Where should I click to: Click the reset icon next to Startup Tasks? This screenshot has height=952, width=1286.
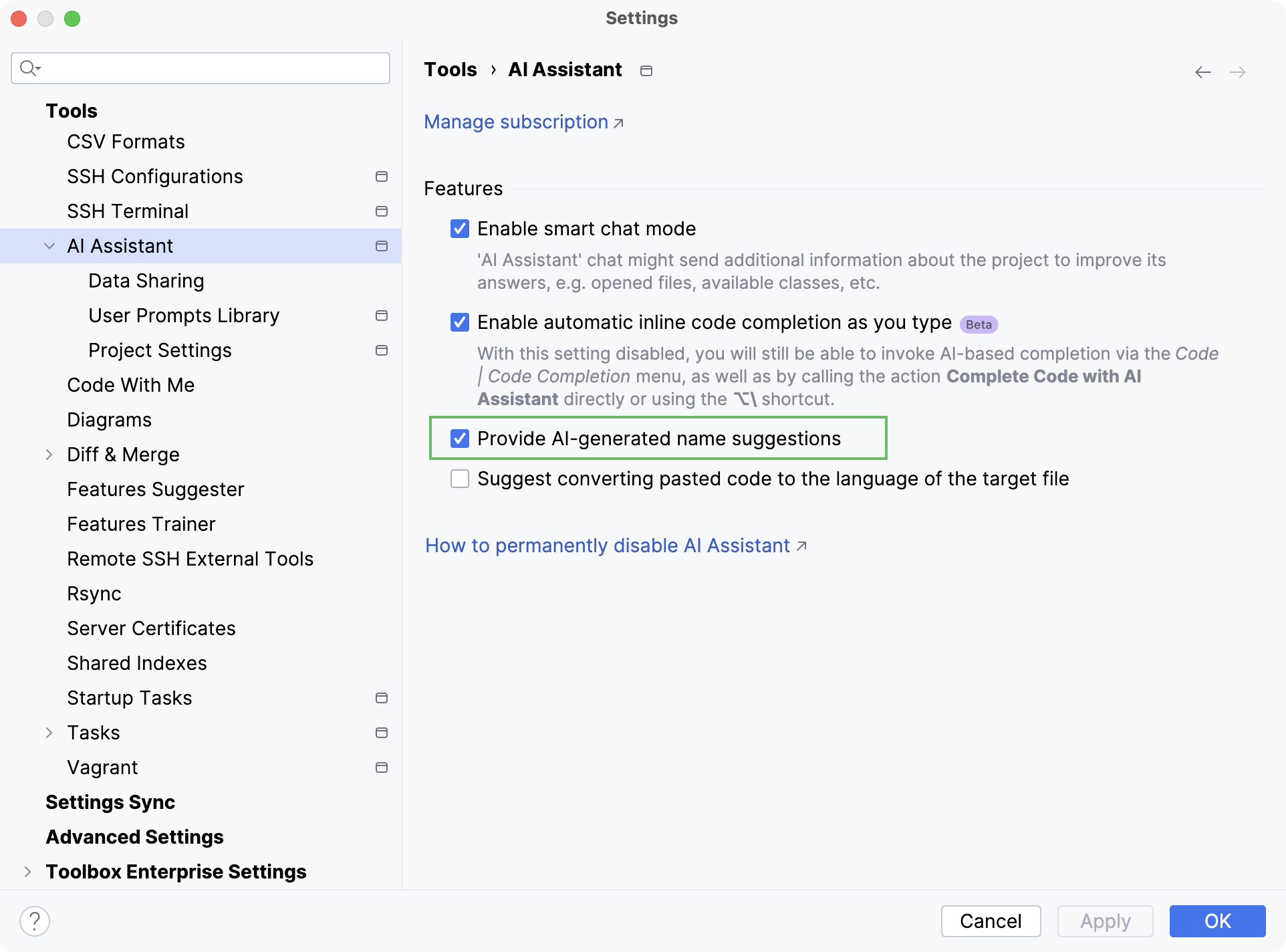tap(382, 698)
